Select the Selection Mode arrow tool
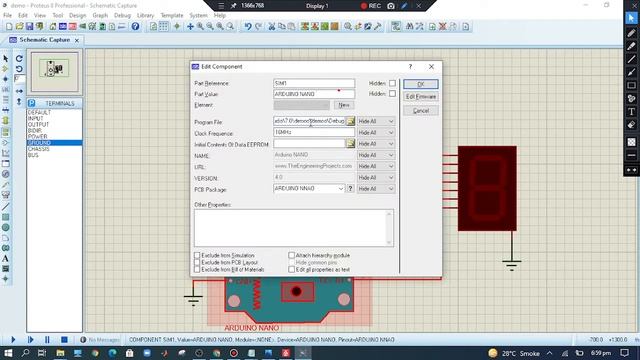Viewport: 640px width, 360px height. 5,59
